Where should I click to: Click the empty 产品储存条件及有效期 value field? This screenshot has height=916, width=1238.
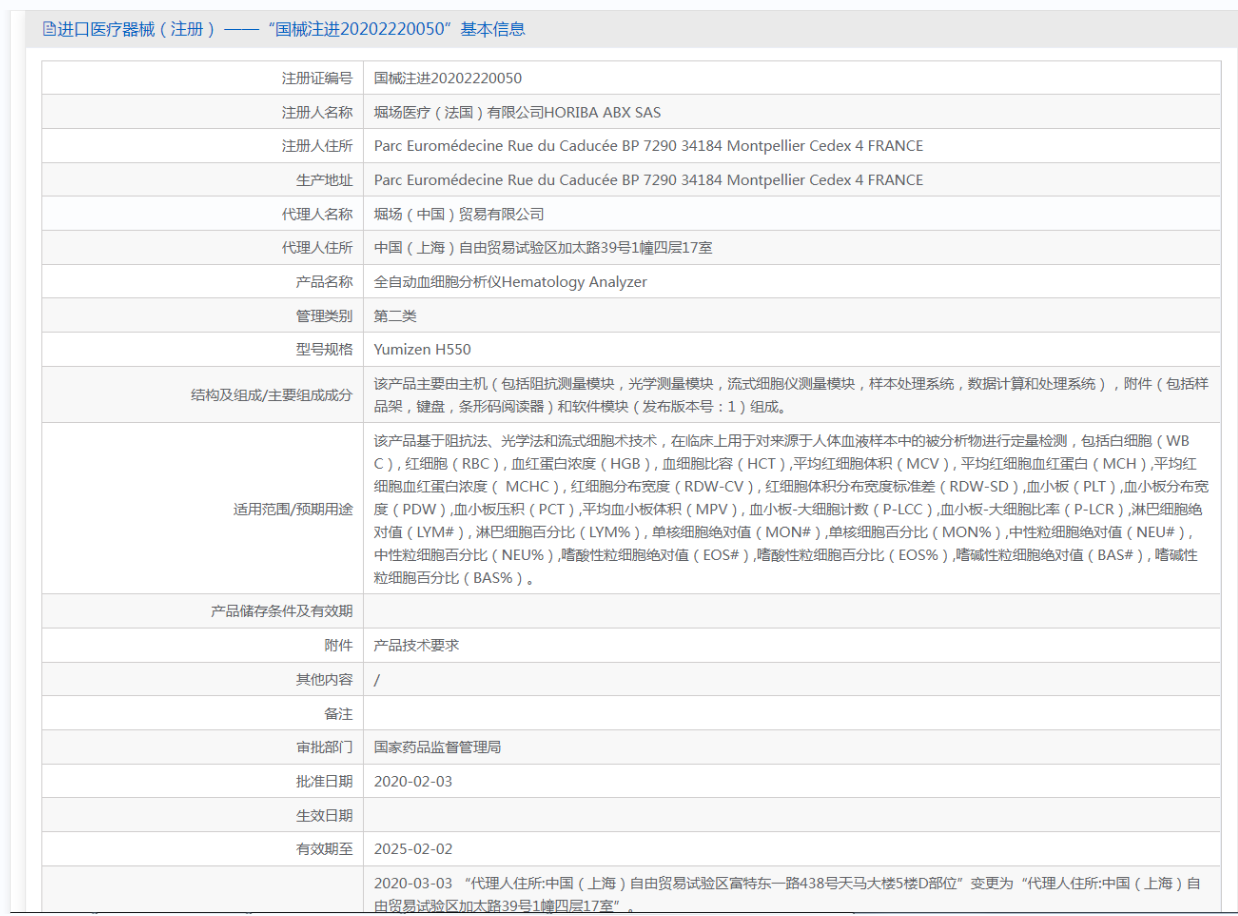[790, 611]
